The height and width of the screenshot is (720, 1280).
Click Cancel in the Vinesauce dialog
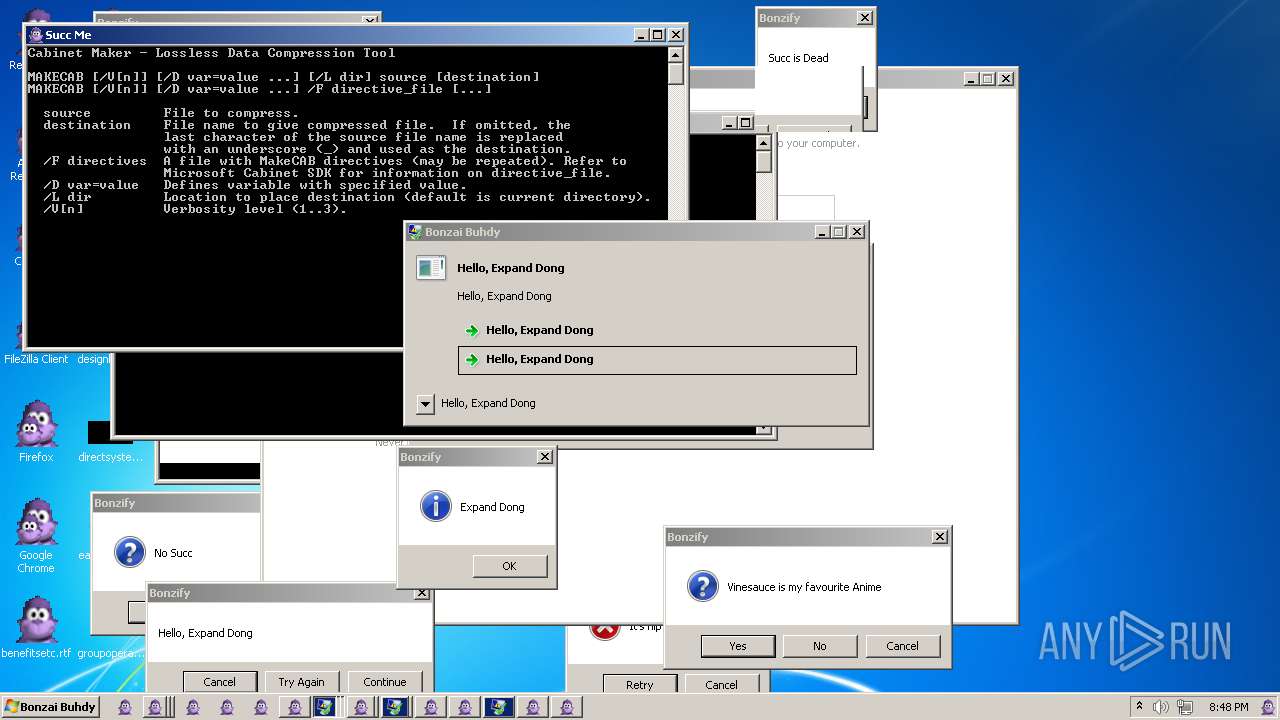pos(902,646)
